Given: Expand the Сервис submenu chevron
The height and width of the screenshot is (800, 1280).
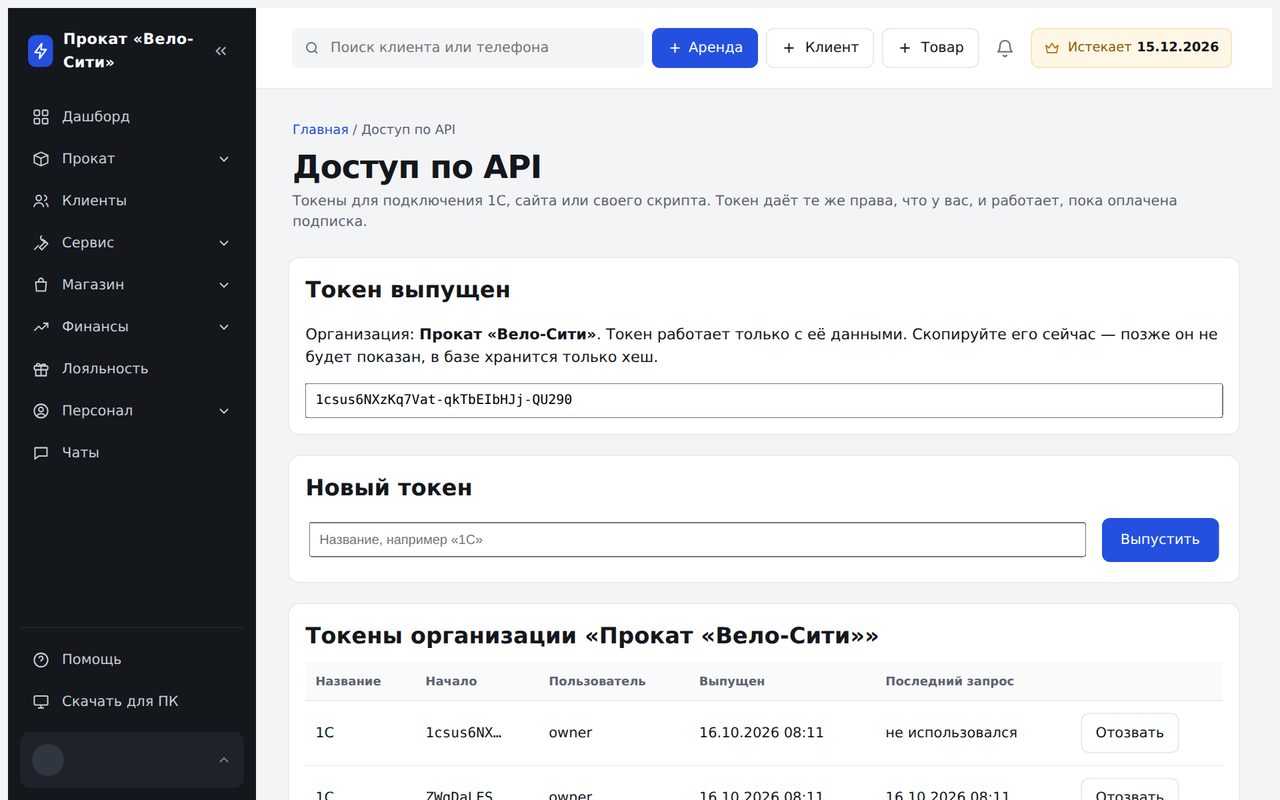Looking at the screenshot, I should pyautogui.click(x=224, y=243).
